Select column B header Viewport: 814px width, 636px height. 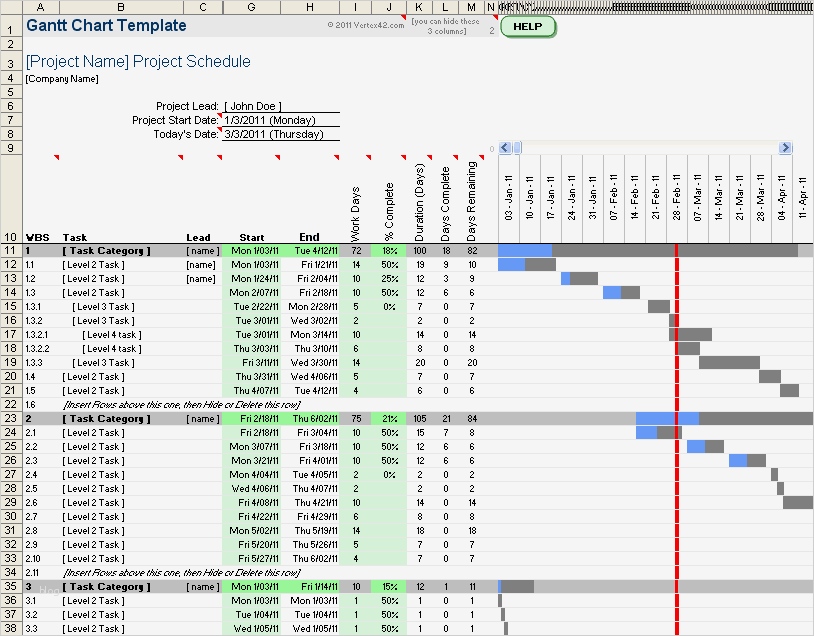120,7
